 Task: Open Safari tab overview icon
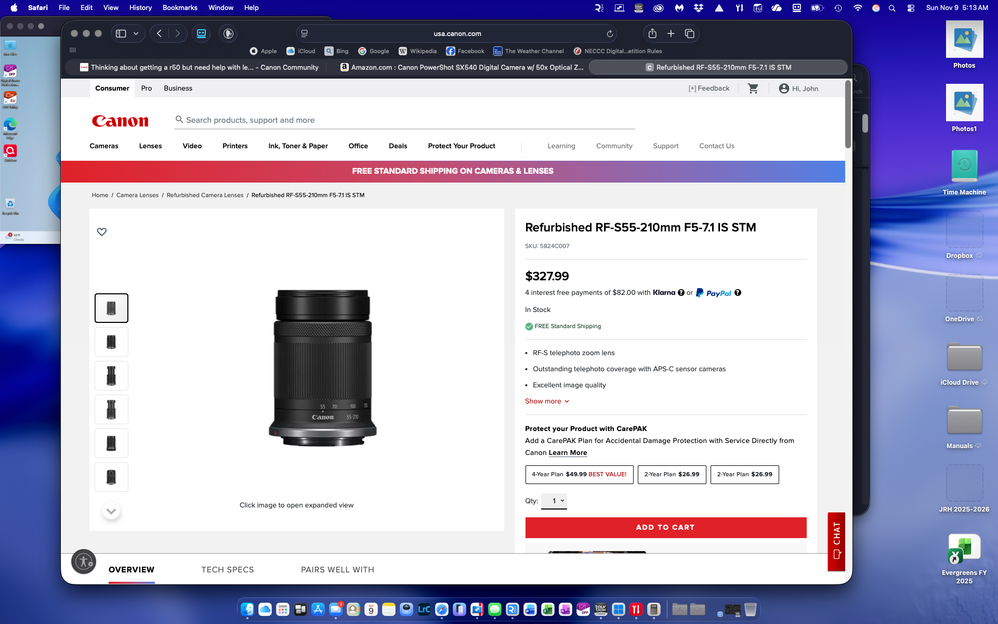pyautogui.click(x=690, y=33)
